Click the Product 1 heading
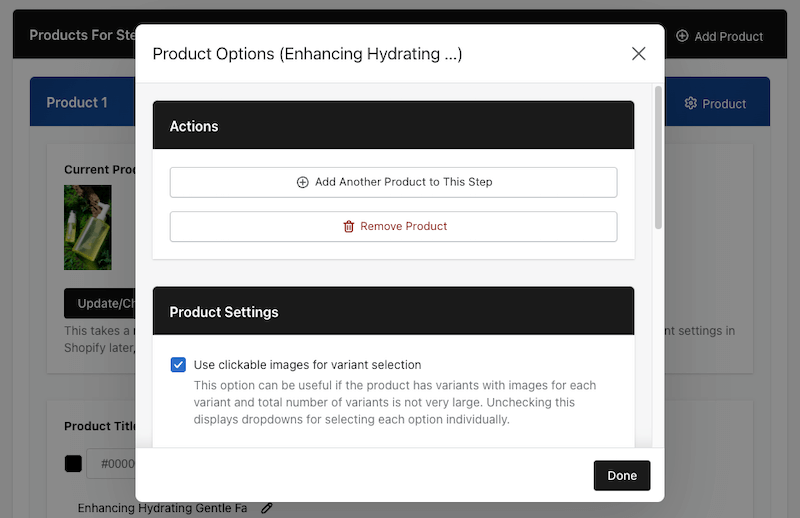Viewport: 800px width, 518px height. 77,103
